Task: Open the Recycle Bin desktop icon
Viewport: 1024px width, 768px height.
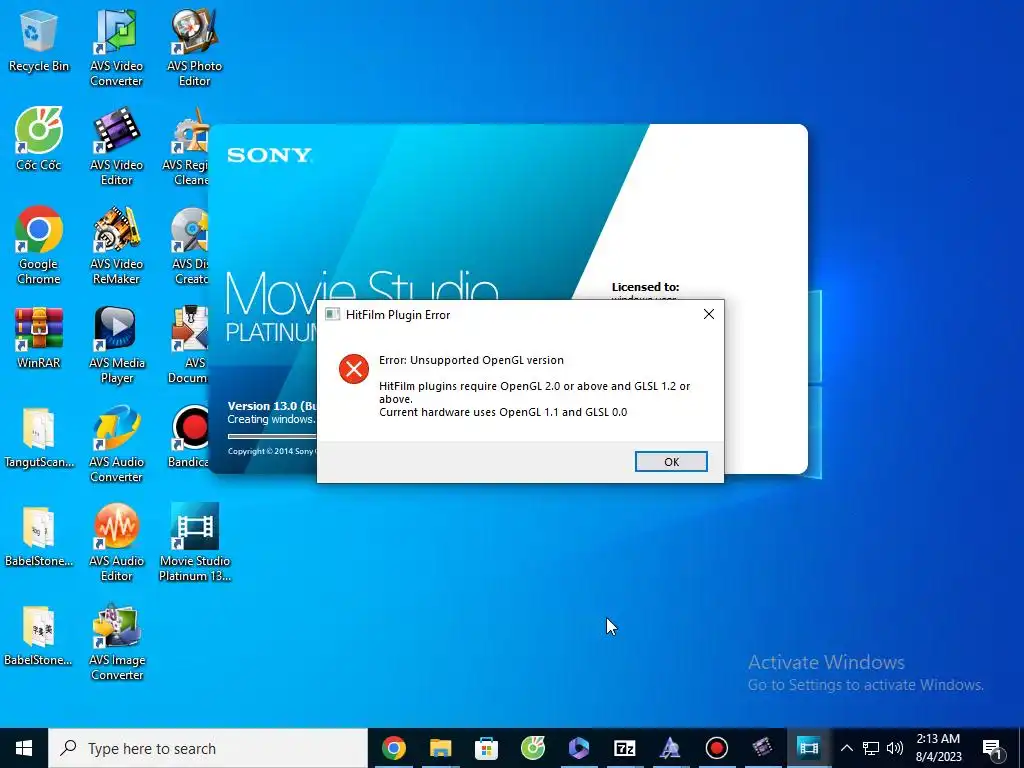Action: click(x=39, y=42)
